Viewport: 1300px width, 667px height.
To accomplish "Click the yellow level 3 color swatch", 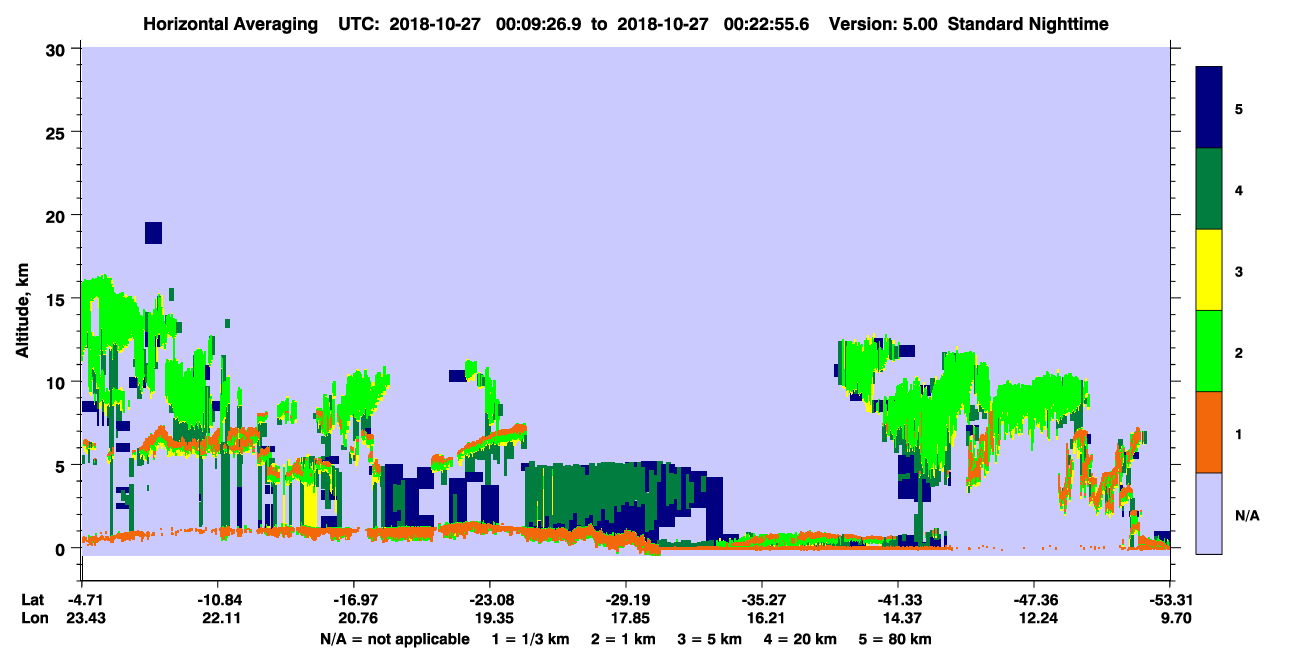I will (1209, 270).
